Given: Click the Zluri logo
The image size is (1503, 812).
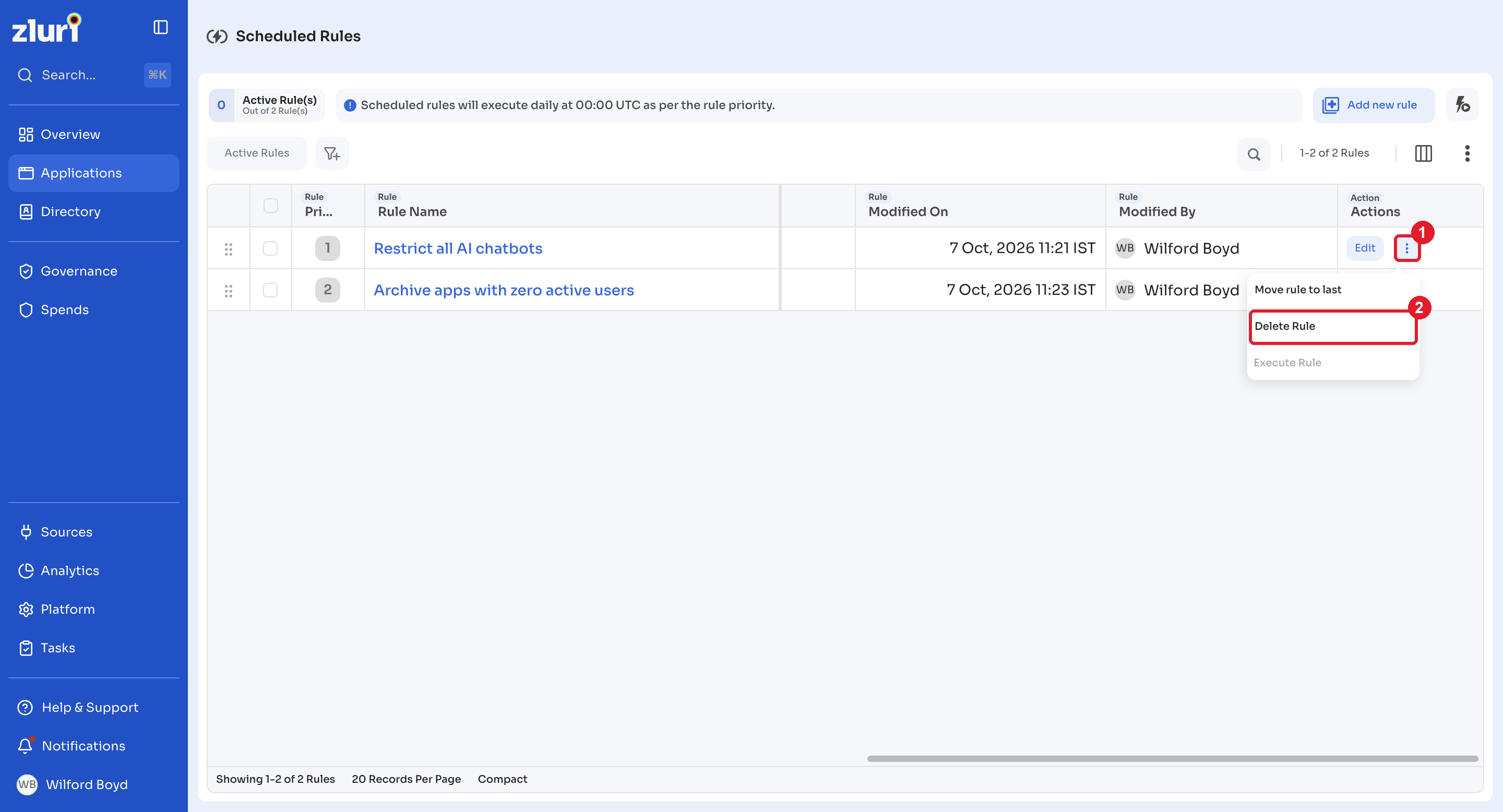Looking at the screenshot, I should (x=46, y=28).
